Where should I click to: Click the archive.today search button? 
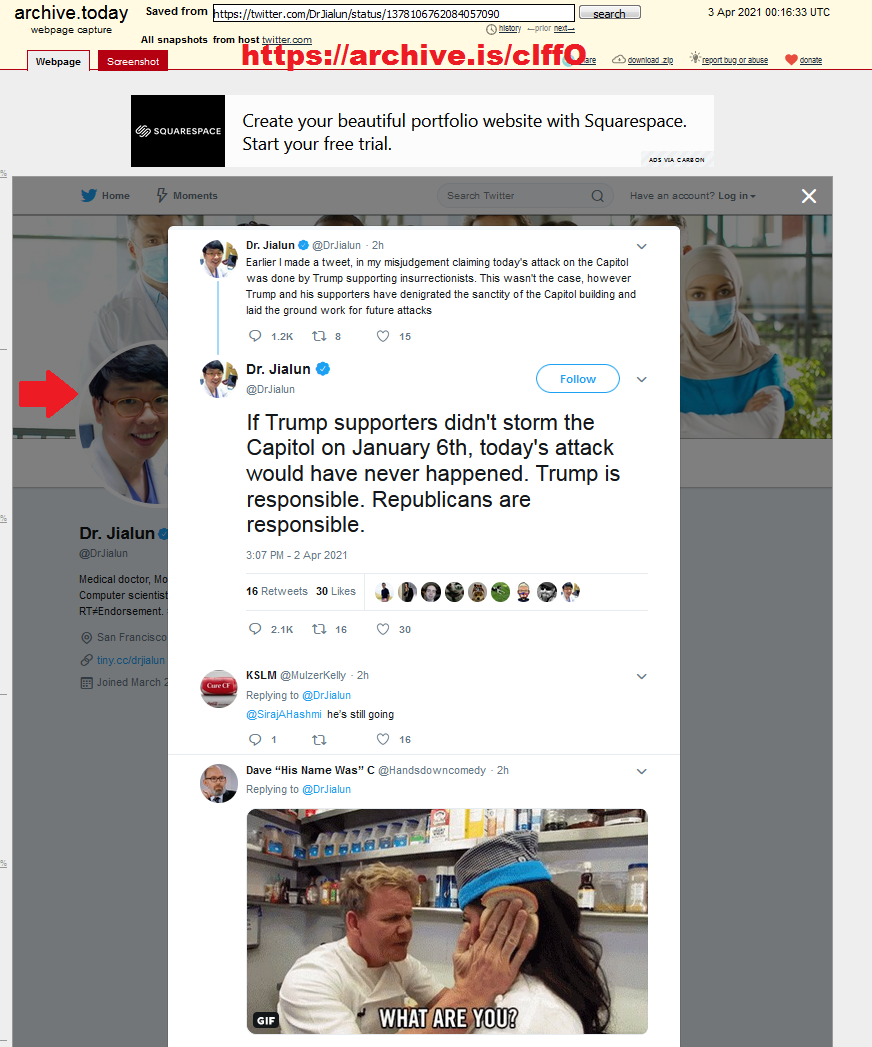pyautogui.click(x=610, y=13)
